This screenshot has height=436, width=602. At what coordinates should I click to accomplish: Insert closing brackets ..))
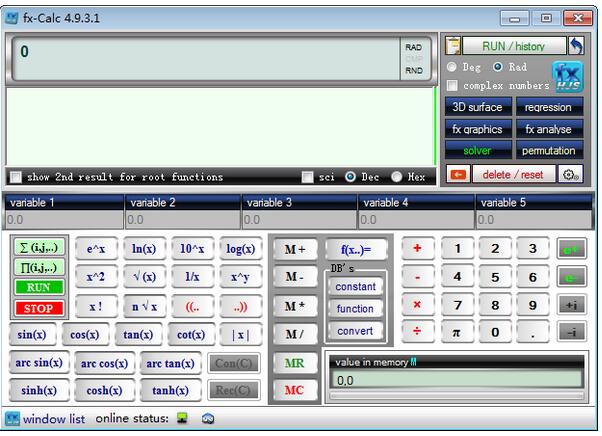[241, 307]
